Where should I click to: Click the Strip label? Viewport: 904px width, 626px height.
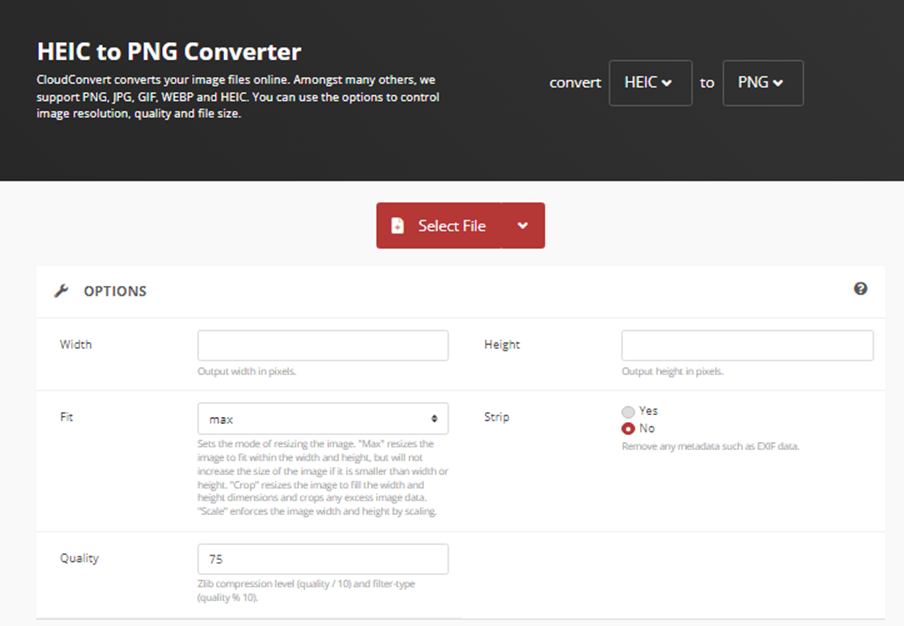click(496, 417)
